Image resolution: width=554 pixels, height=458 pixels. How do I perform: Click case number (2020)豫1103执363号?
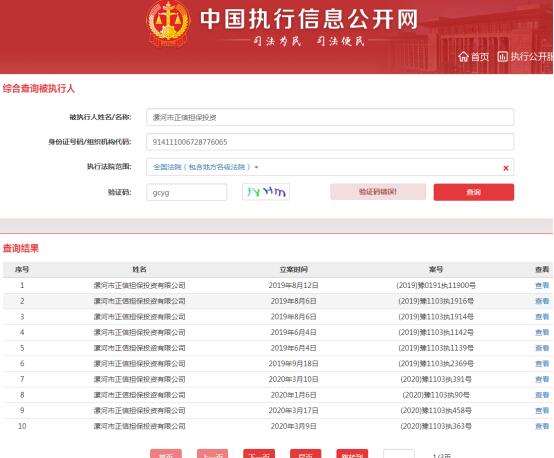pos(436,427)
